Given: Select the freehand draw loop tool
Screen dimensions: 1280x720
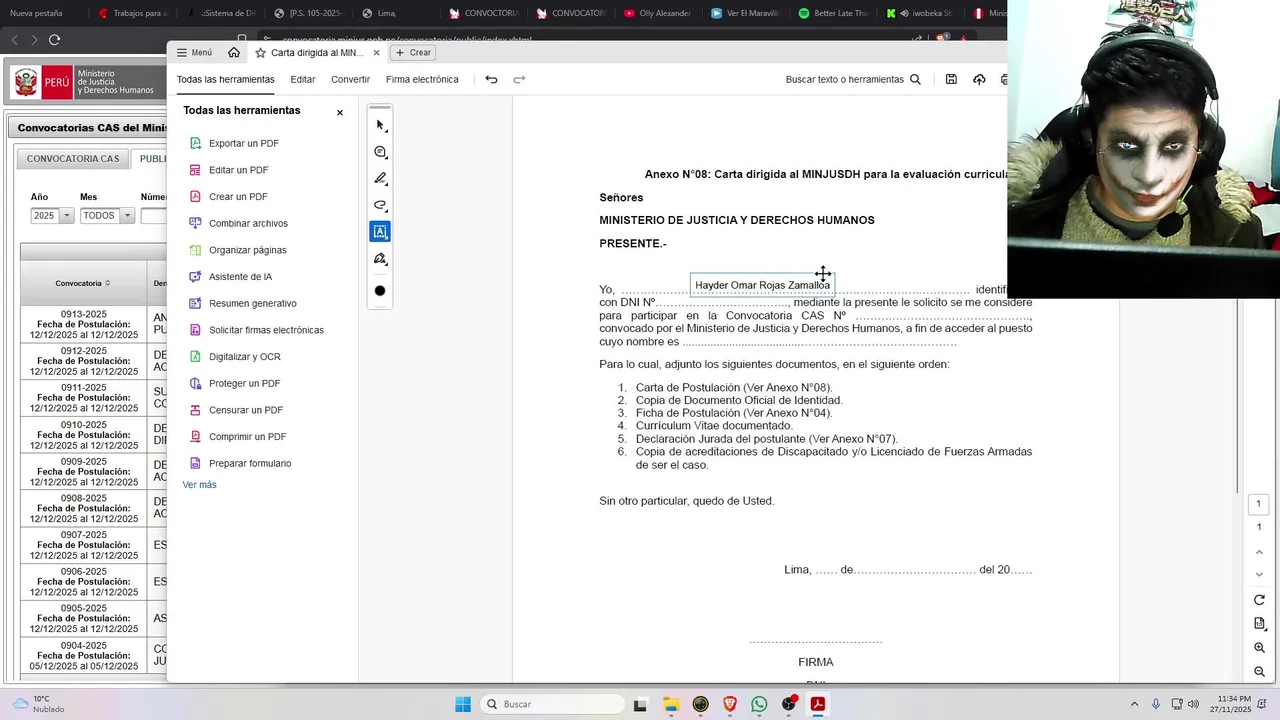Looking at the screenshot, I should tap(380, 205).
